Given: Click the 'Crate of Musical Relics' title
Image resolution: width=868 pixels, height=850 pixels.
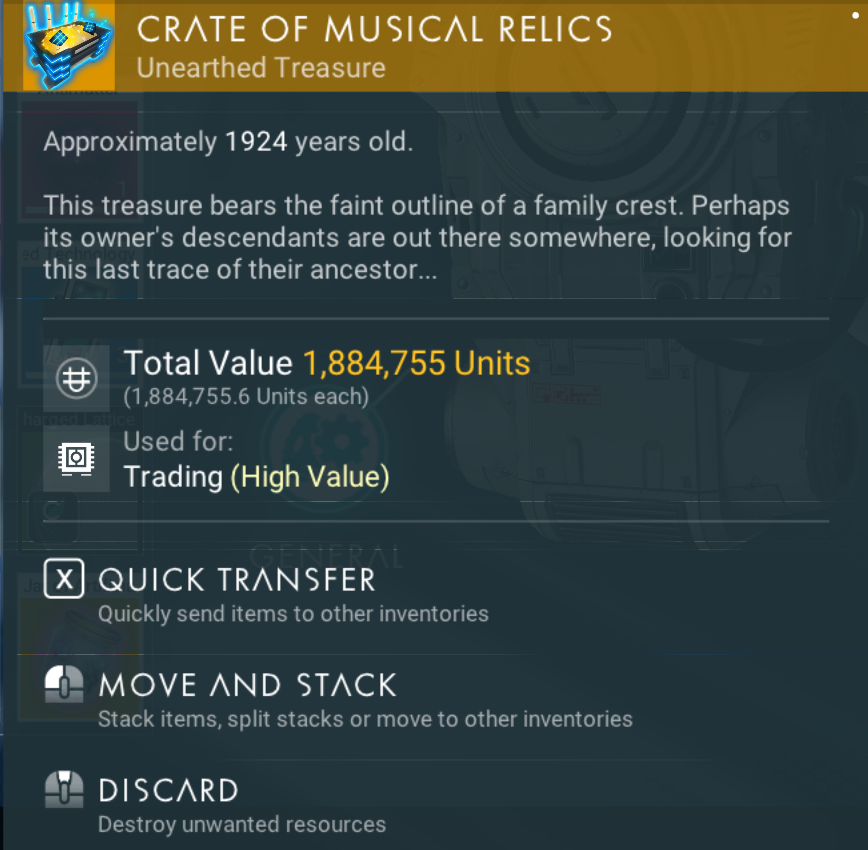Looking at the screenshot, I should point(374,30).
